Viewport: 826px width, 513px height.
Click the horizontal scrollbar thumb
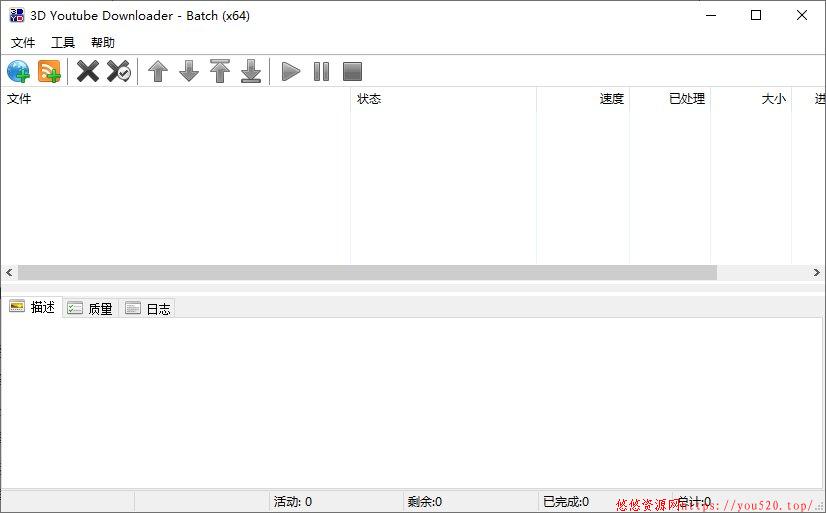[367, 272]
